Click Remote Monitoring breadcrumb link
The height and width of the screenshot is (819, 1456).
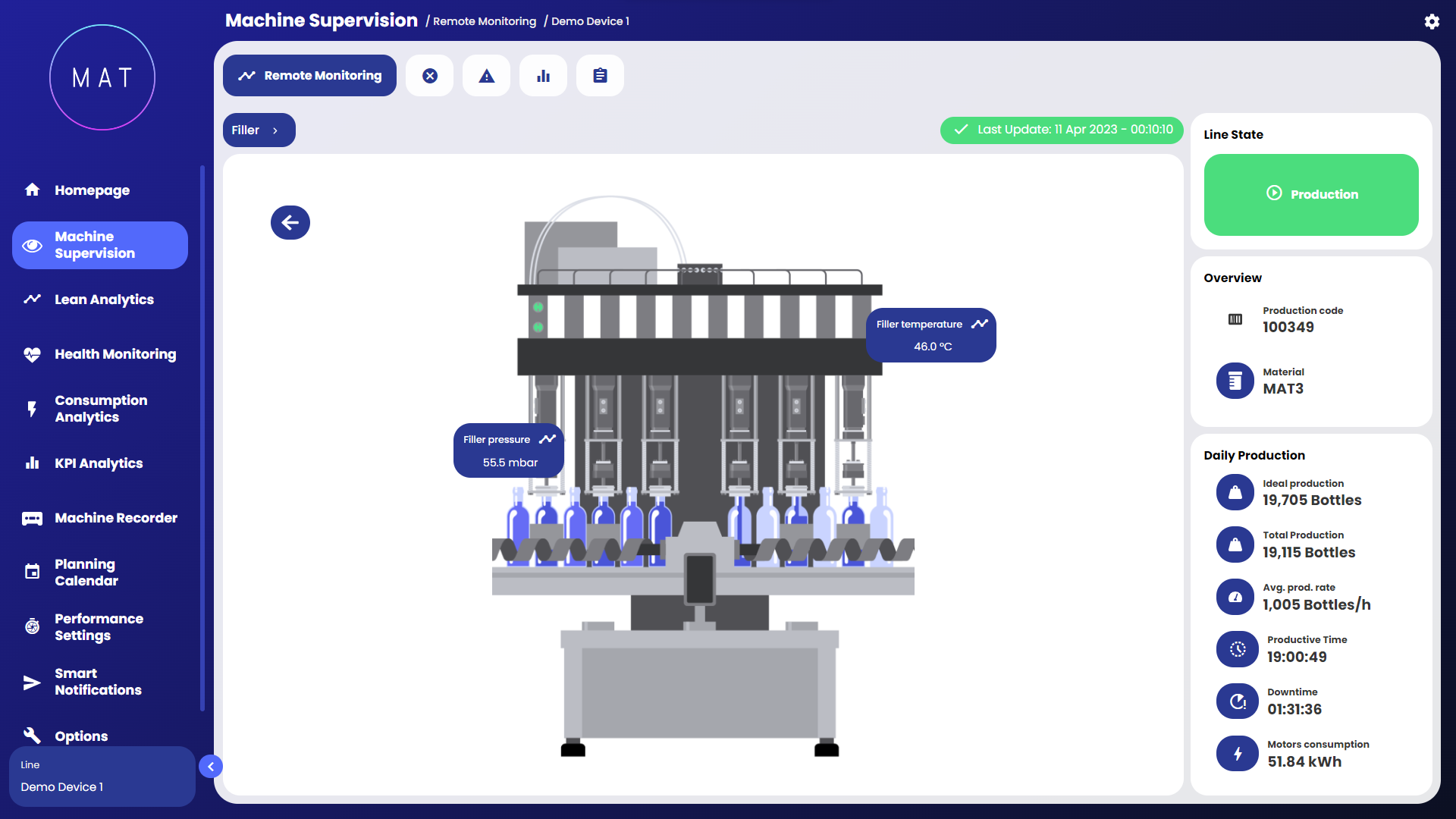point(484,21)
